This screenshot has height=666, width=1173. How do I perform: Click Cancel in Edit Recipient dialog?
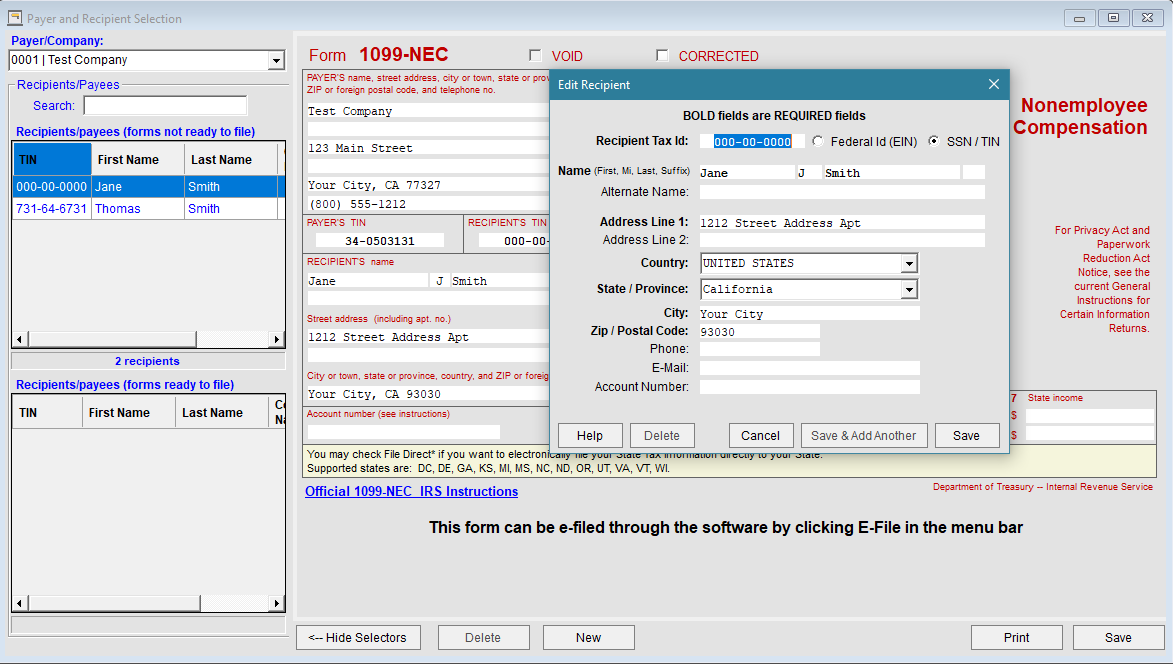[760, 436]
